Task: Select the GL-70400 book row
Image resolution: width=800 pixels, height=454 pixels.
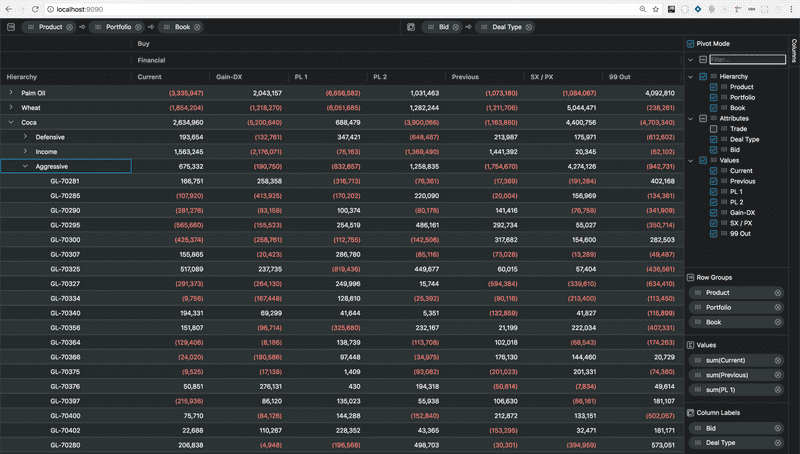Action: tap(341, 416)
